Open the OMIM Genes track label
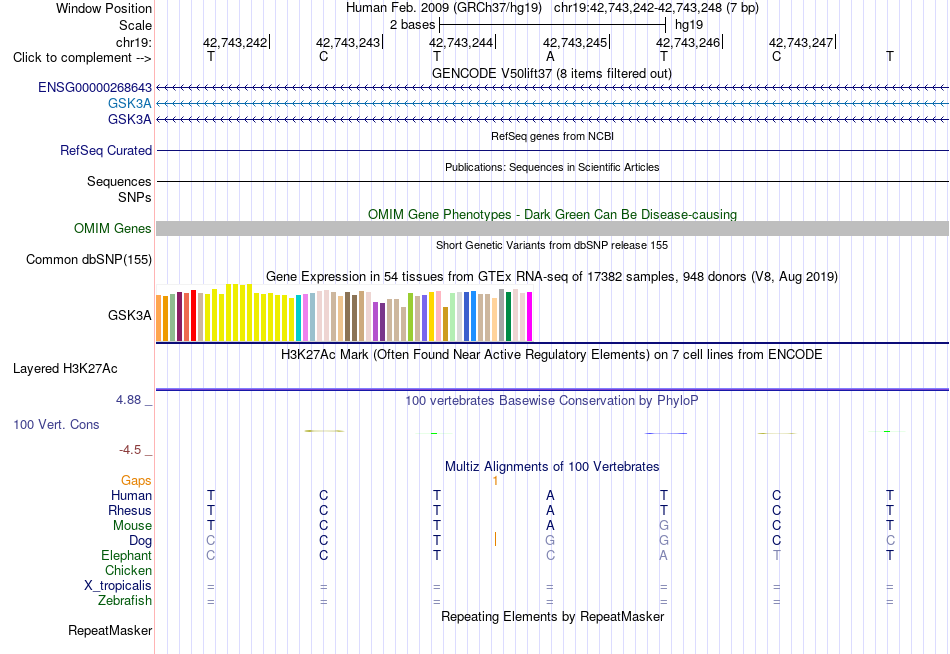Viewport: 950px width, 654px height. coord(113,229)
